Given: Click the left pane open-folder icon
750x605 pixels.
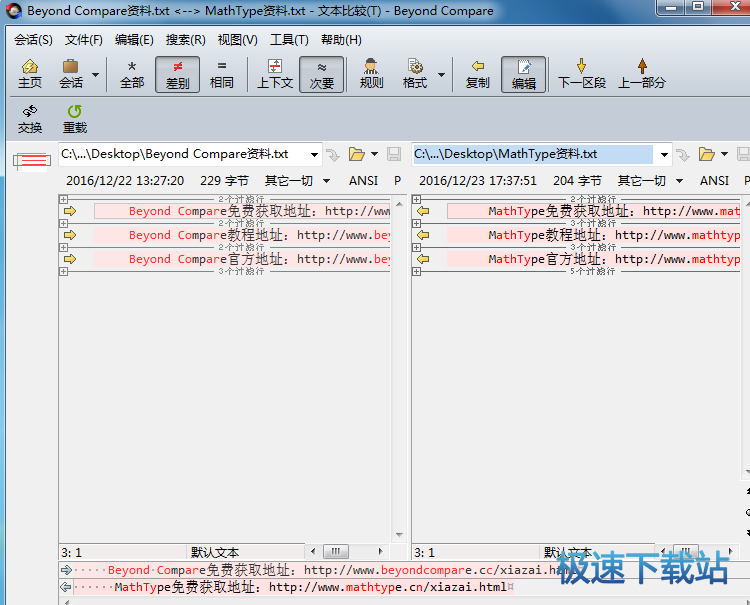Looking at the screenshot, I should [x=356, y=154].
